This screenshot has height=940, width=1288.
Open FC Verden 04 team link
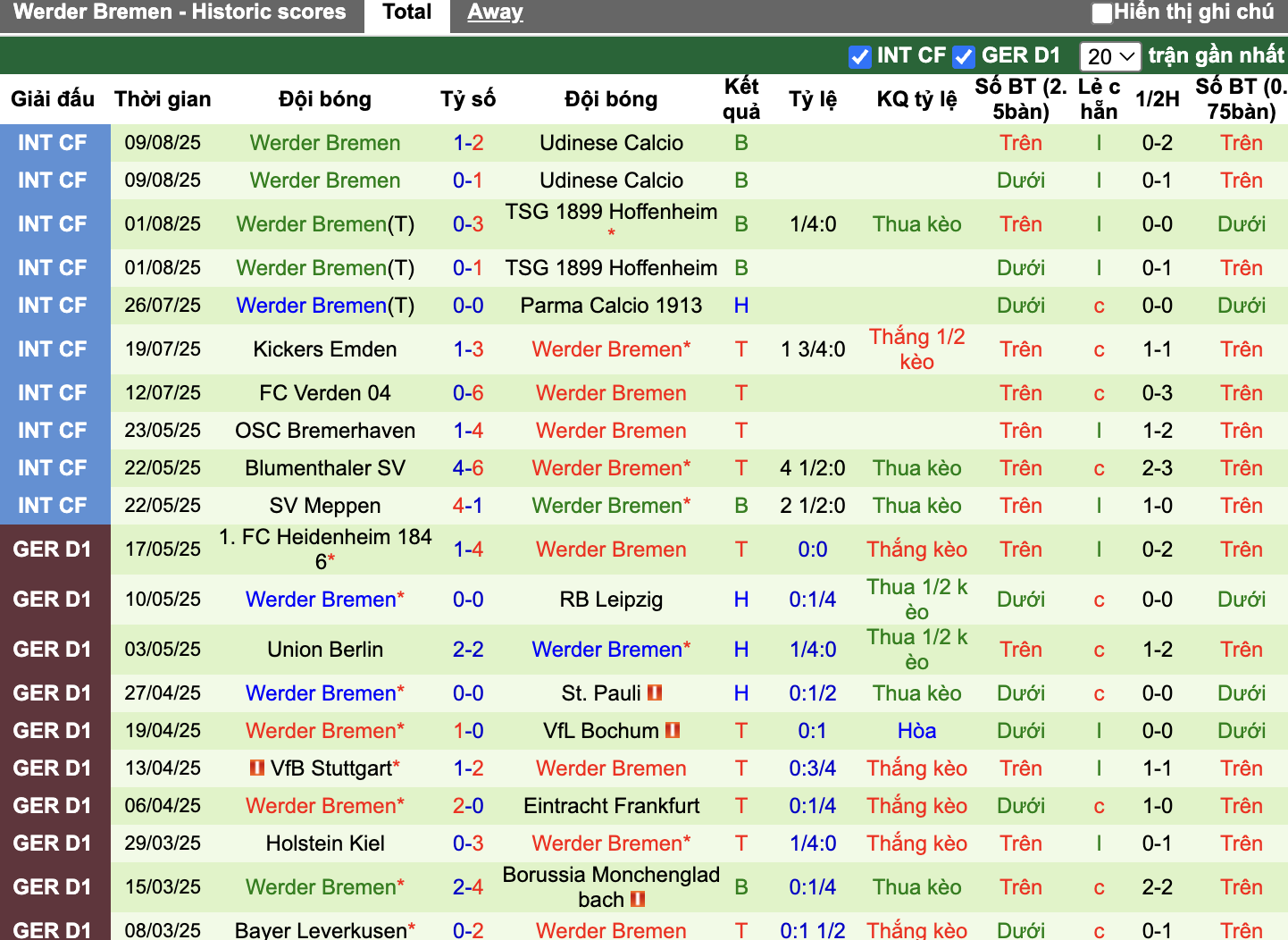click(325, 393)
